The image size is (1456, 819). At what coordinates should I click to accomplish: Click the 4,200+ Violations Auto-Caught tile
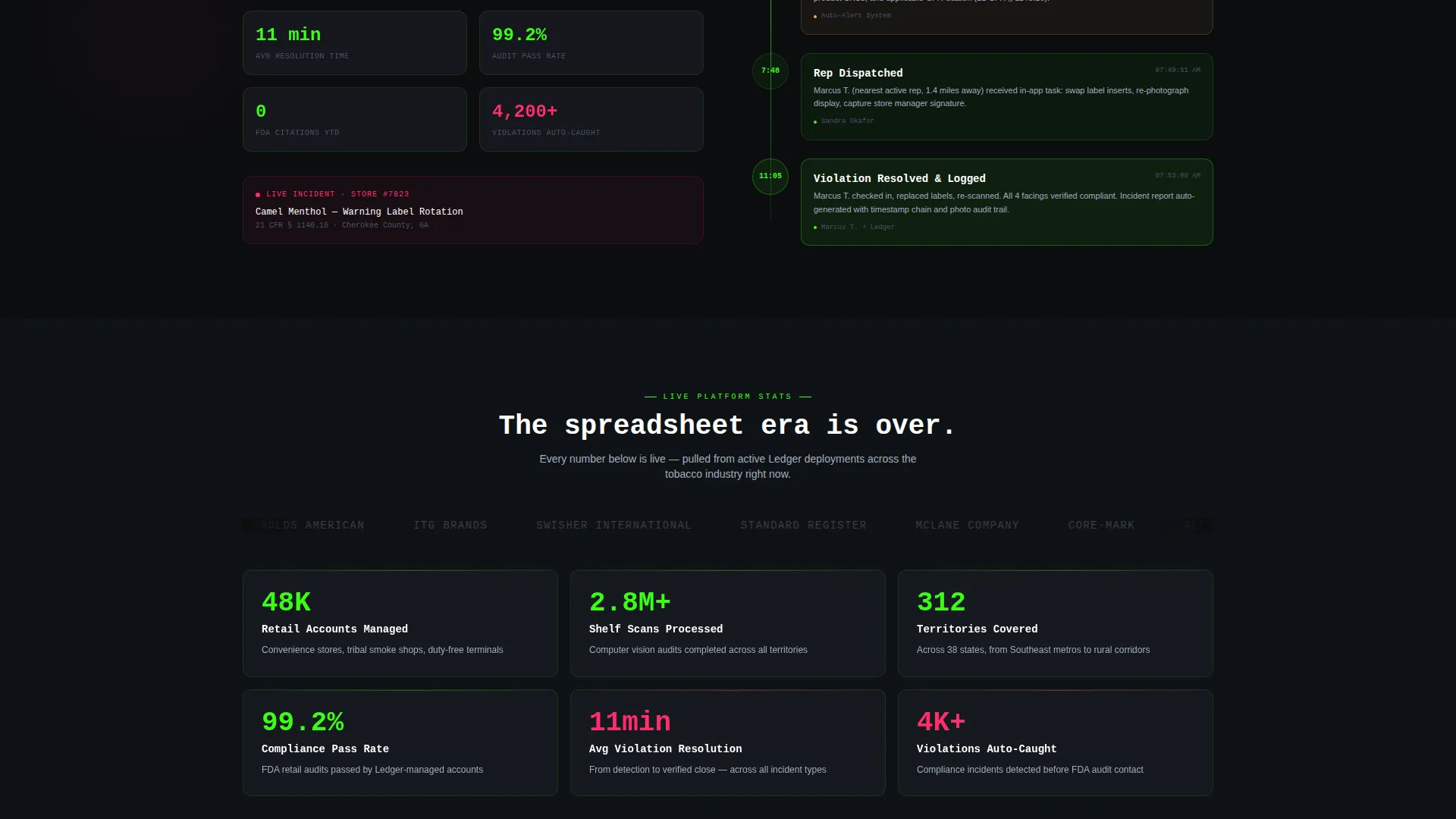click(x=591, y=119)
